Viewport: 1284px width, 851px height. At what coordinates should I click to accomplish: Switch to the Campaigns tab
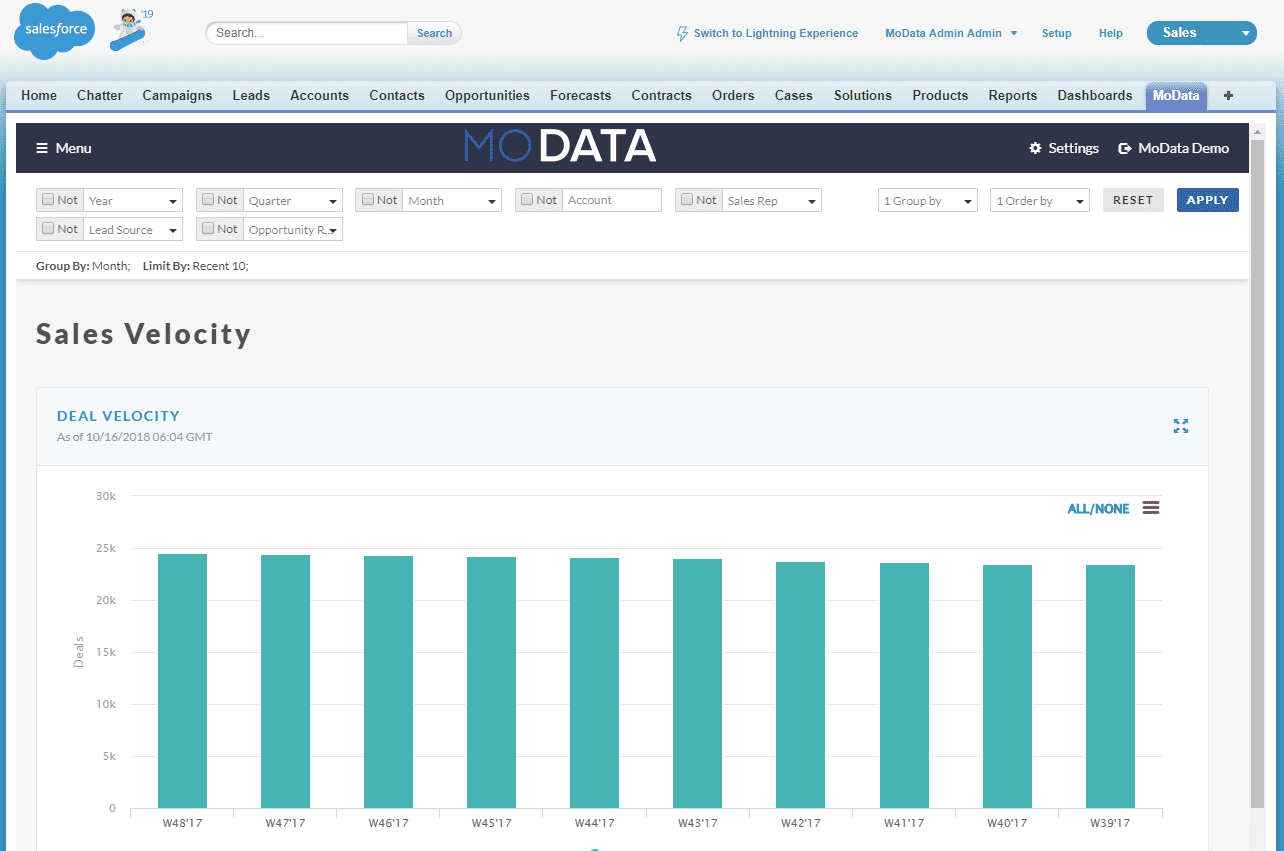pos(177,96)
